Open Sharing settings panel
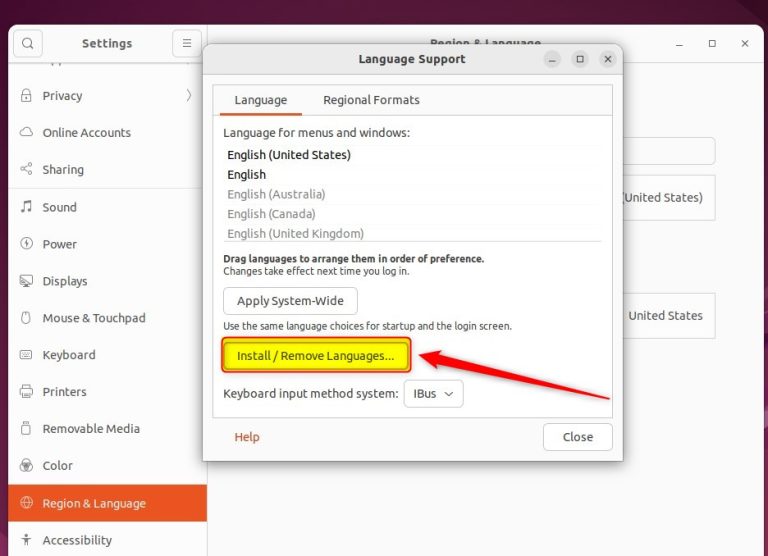This screenshot has width=768, height=556. coord(107,169)
